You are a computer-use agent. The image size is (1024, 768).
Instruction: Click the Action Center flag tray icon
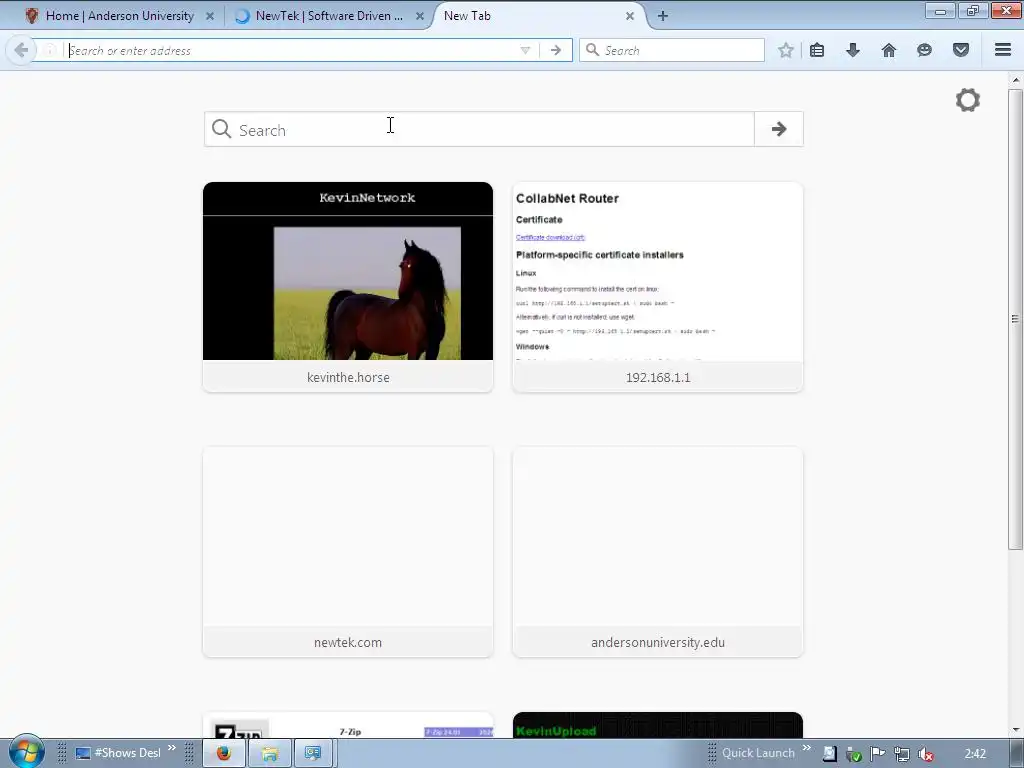pos(878,754)
